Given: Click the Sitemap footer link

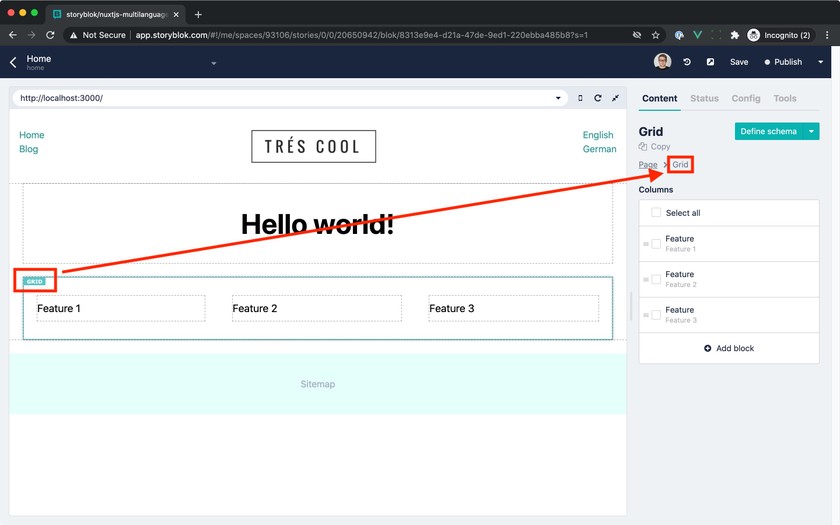Looking at the screenshot, I should pyautogui.click(x=318, y=384).
